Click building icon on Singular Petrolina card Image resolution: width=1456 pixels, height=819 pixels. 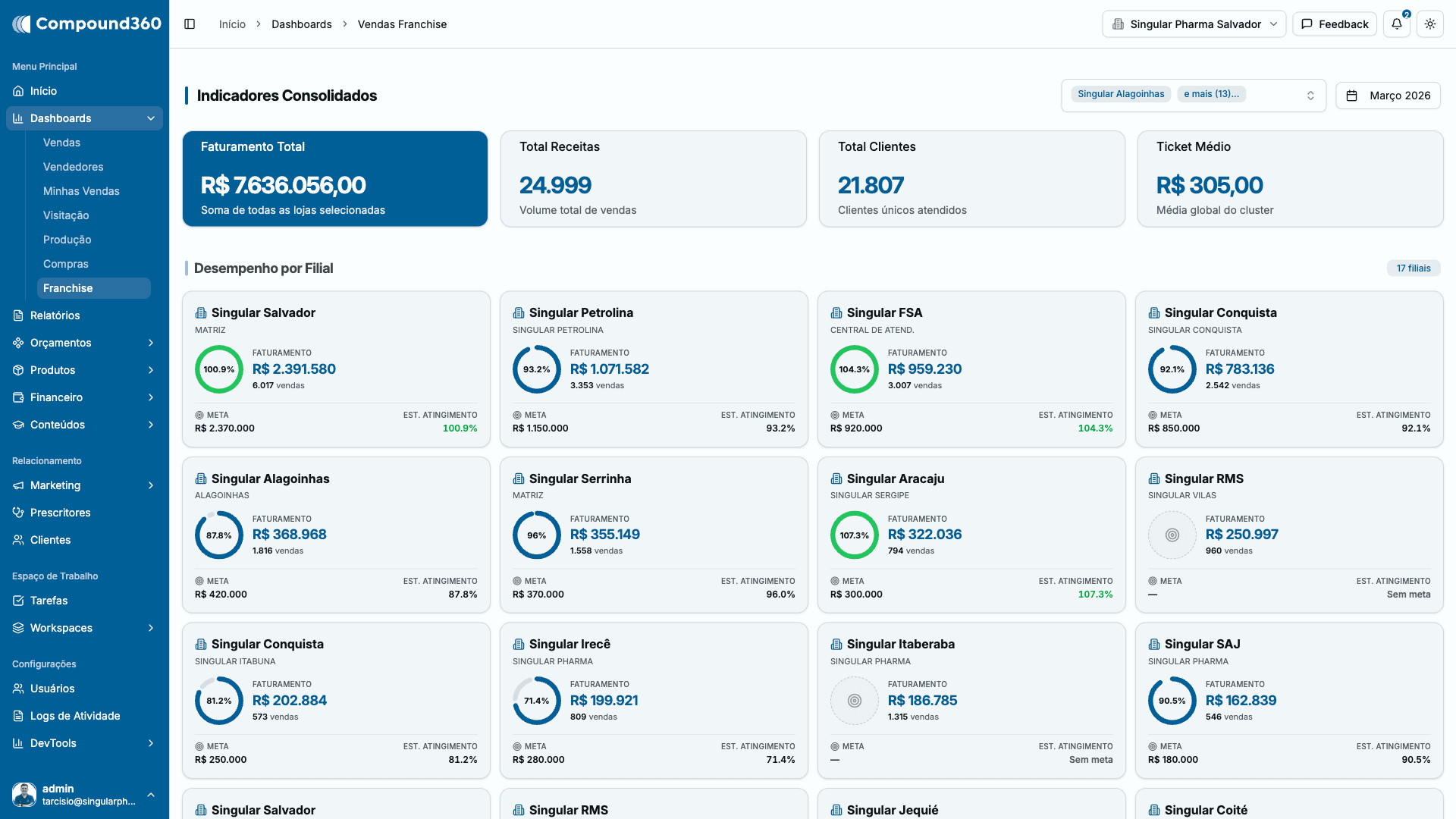click(519, 313)
